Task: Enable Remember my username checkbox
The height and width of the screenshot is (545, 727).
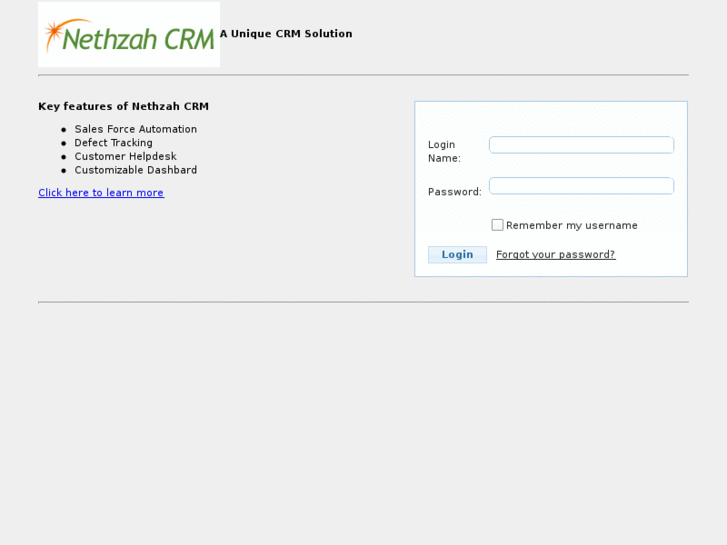Action: [x=497, y=225]
